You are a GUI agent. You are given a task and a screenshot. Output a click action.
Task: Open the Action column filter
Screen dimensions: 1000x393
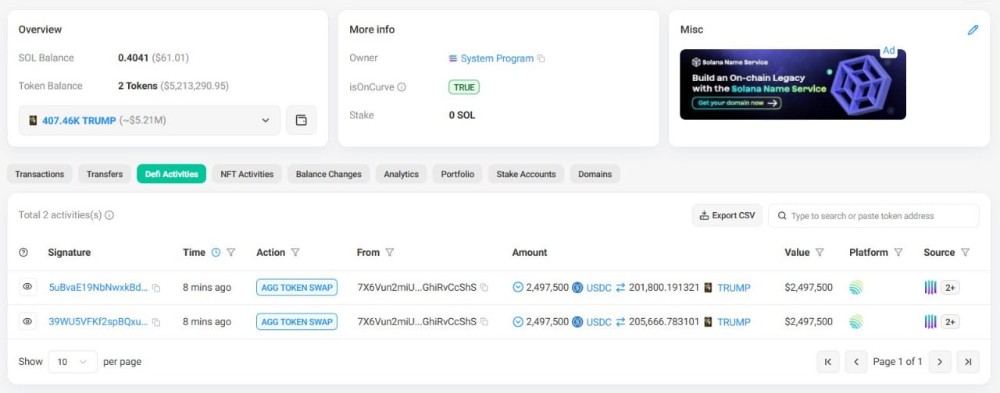(x=295, y=253)
